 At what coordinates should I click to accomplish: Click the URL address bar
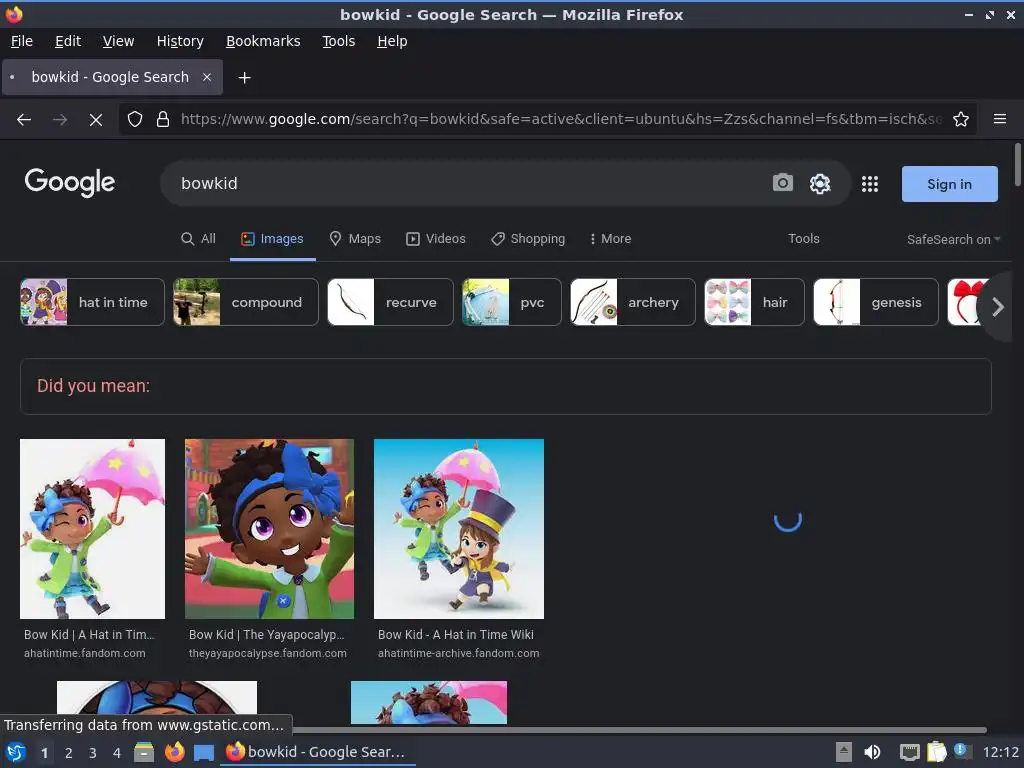560,119
